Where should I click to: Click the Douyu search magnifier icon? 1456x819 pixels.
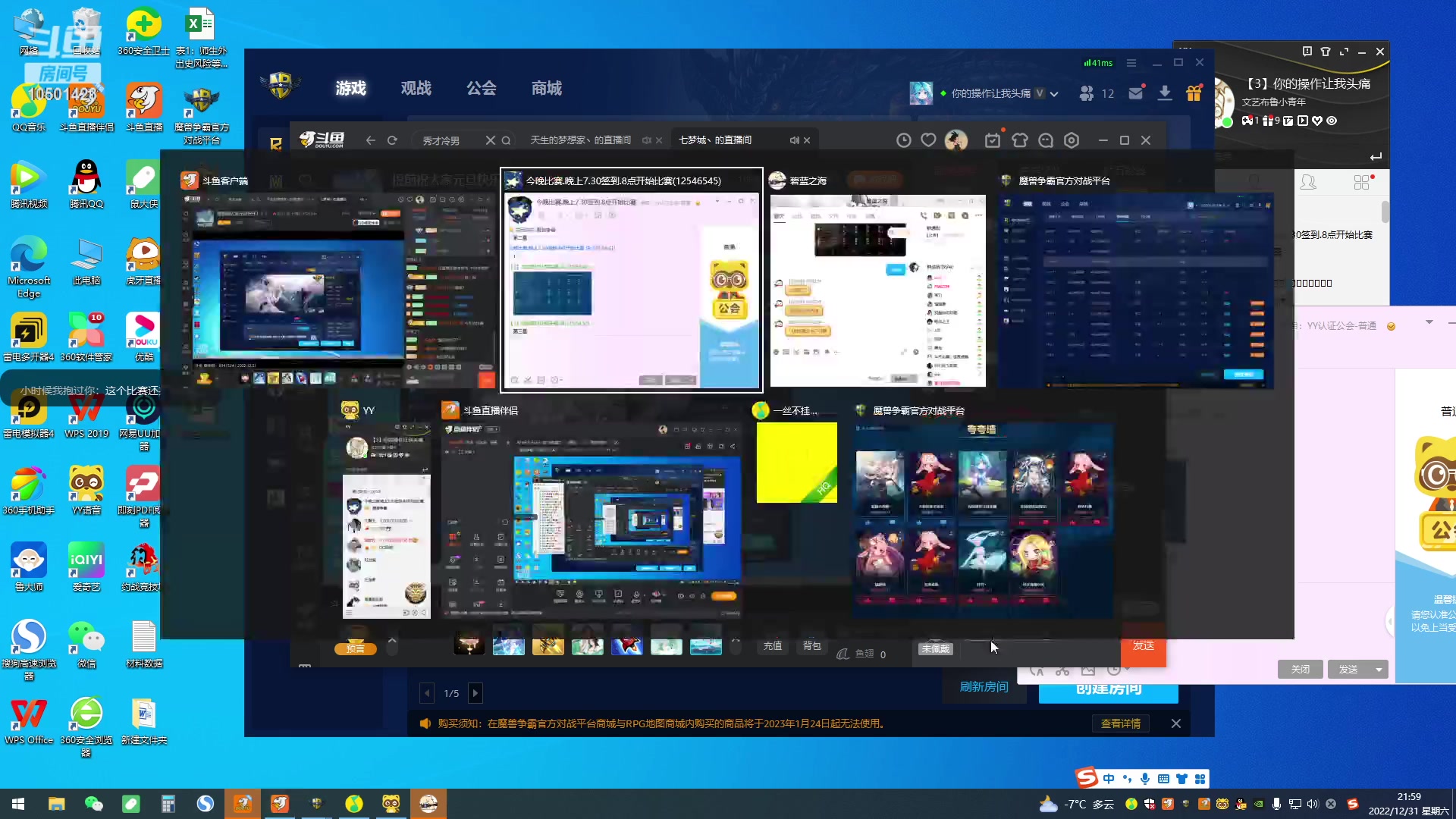click(x=506, y=140)
